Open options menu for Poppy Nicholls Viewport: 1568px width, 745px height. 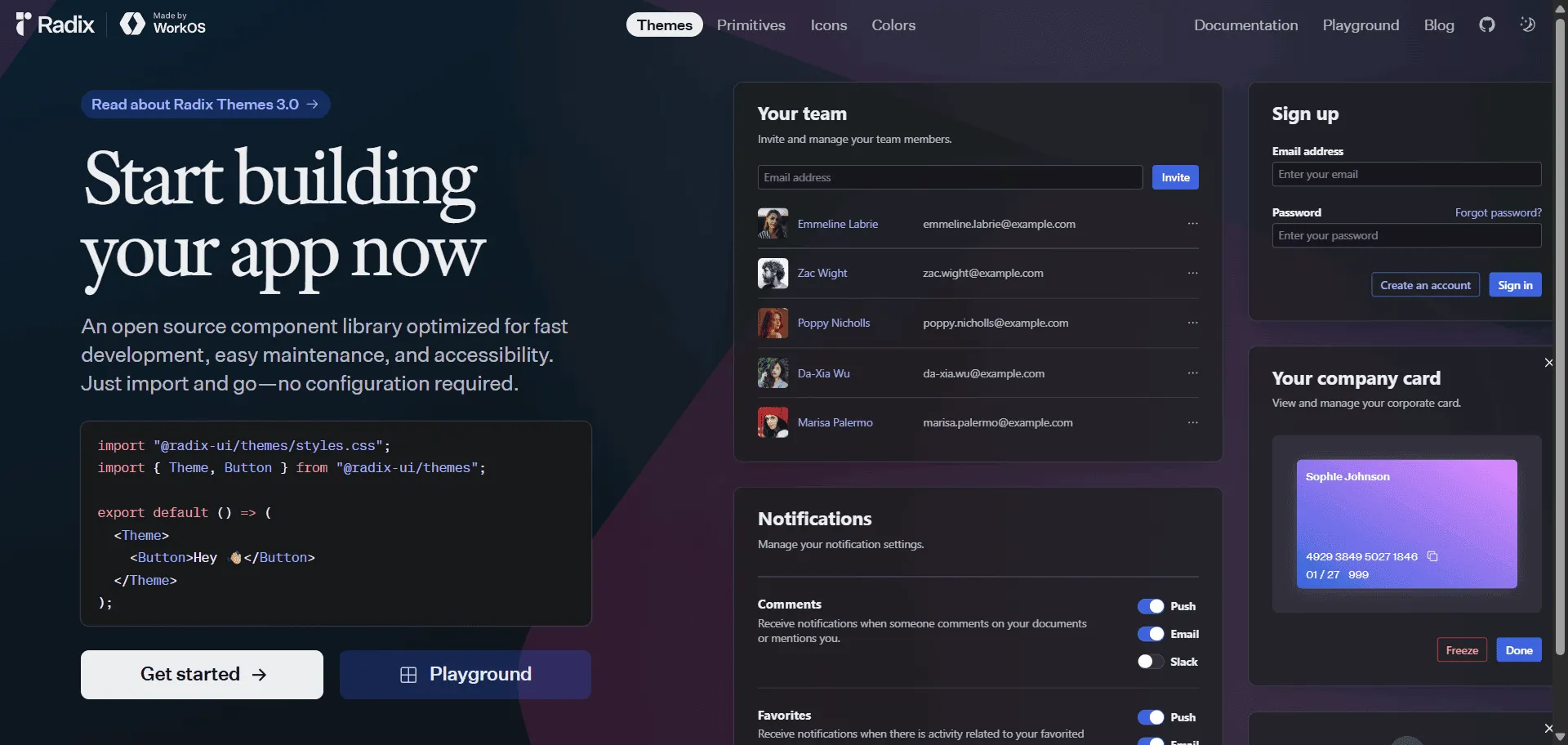[x=1192, y=323]
